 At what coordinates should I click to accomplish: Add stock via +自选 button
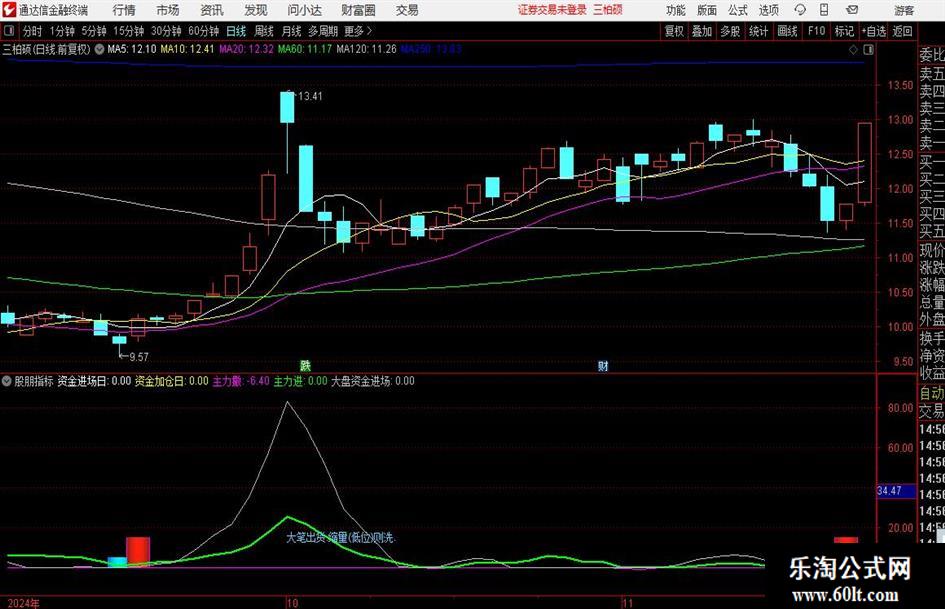pyautogui.click(x=874, y=31)
